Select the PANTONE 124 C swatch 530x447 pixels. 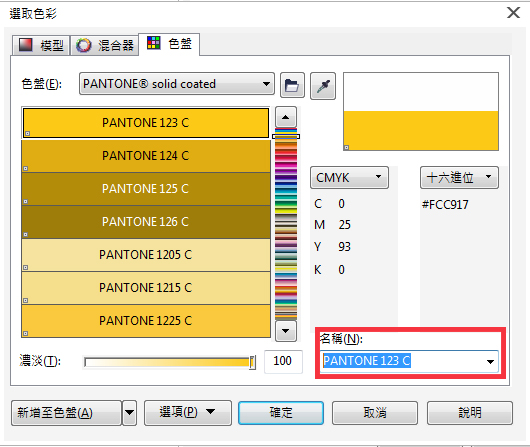point(146,156)
